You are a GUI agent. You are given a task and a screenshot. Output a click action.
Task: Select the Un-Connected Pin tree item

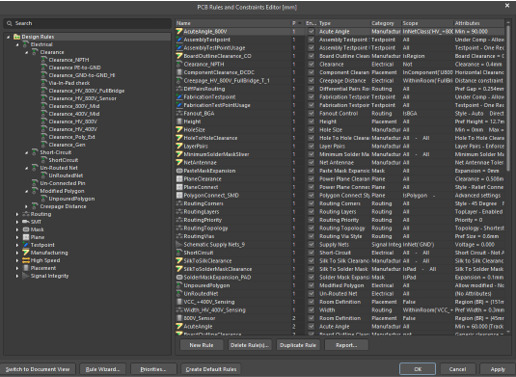63,183
